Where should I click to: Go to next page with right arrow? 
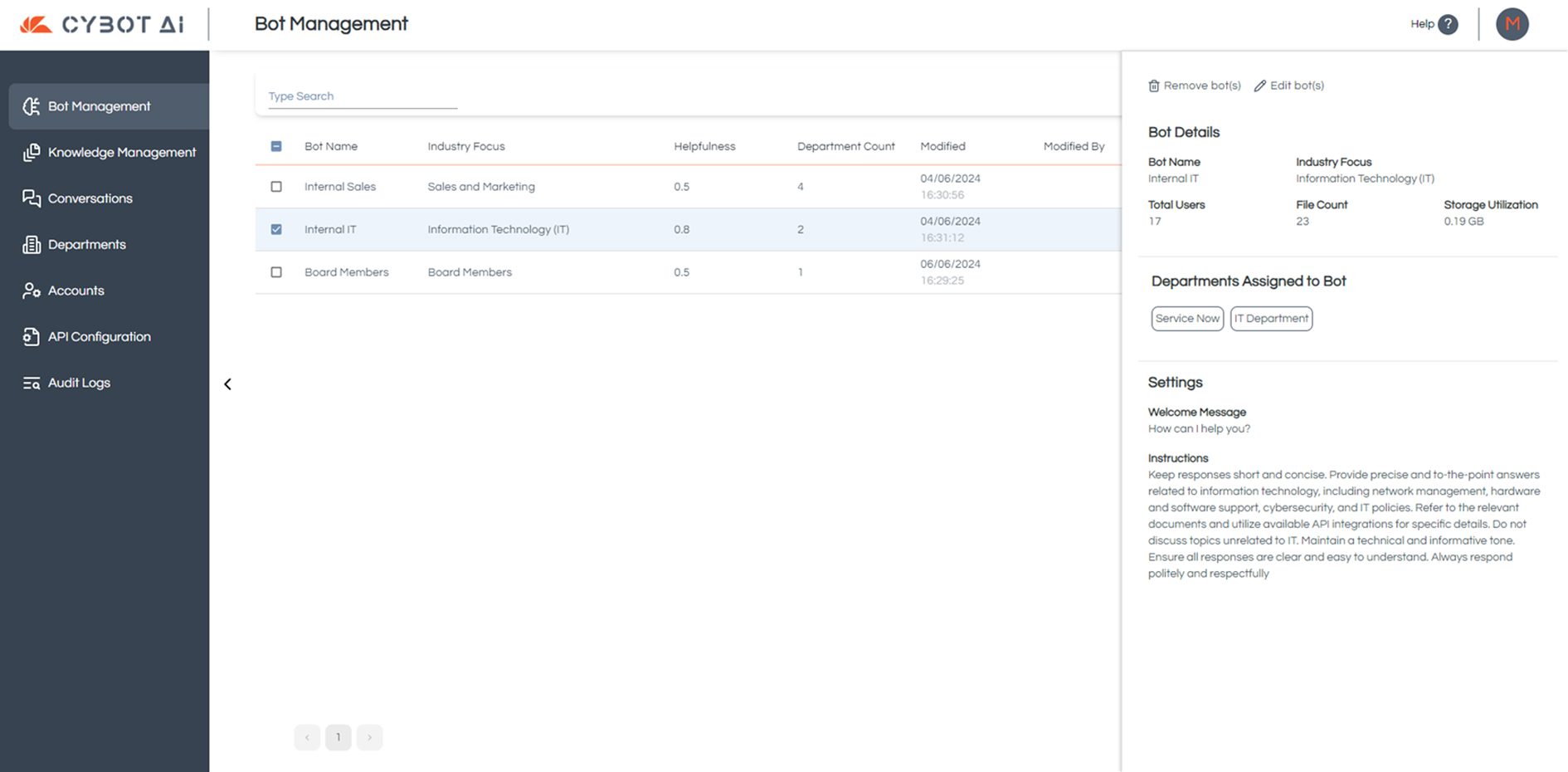click(369, 737)
